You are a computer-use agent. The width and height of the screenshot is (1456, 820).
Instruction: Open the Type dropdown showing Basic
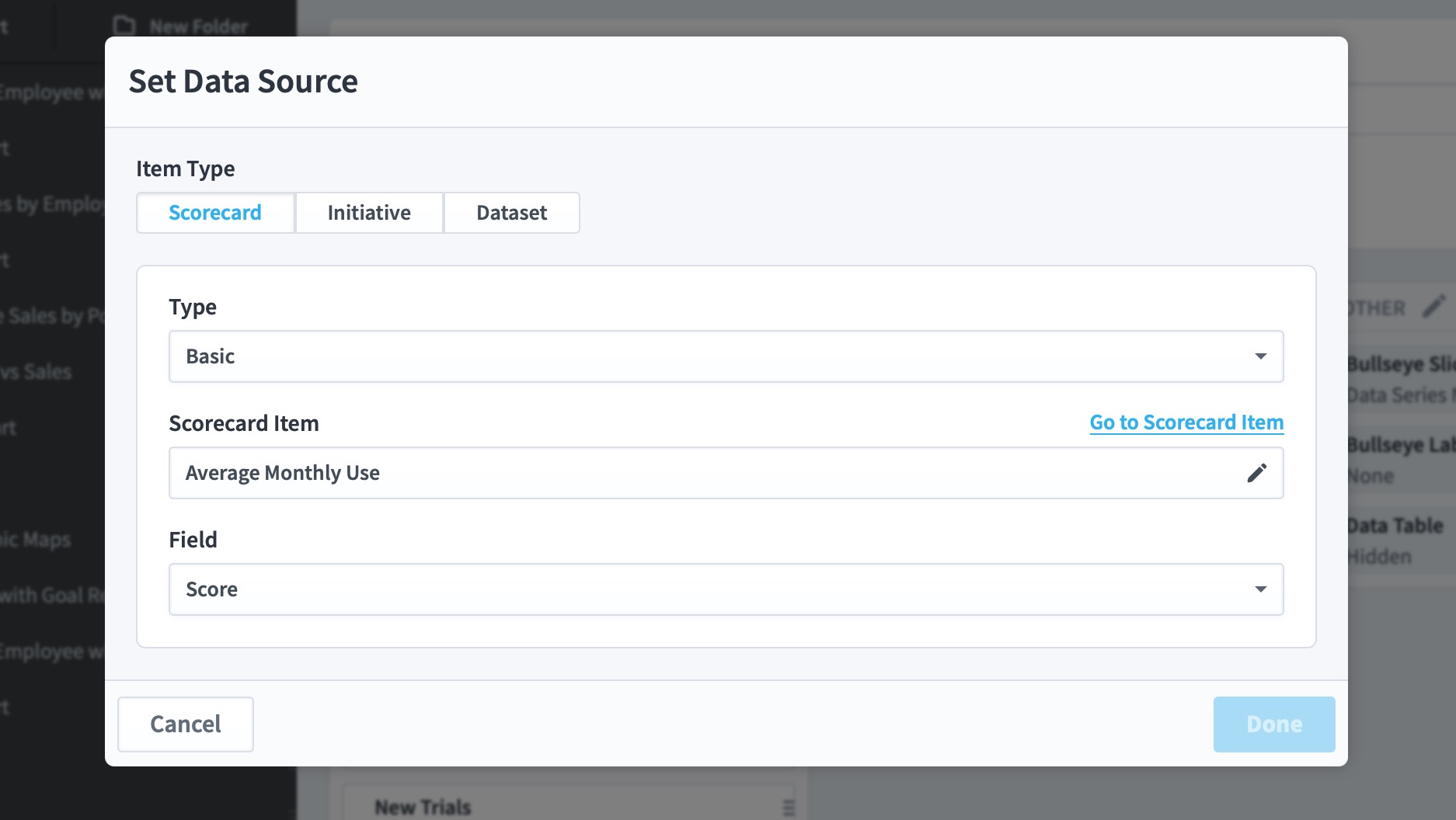tap(726, 356)
